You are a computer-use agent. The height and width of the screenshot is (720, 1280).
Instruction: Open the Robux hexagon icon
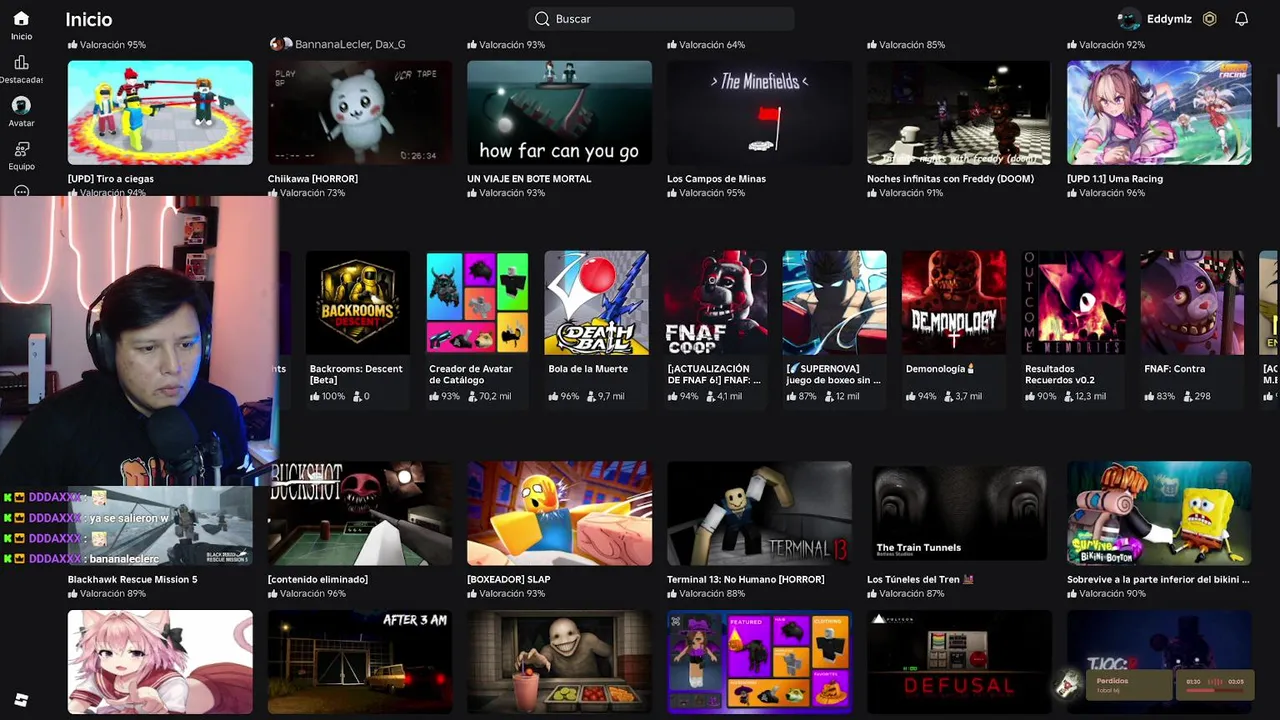[1209, 19]
